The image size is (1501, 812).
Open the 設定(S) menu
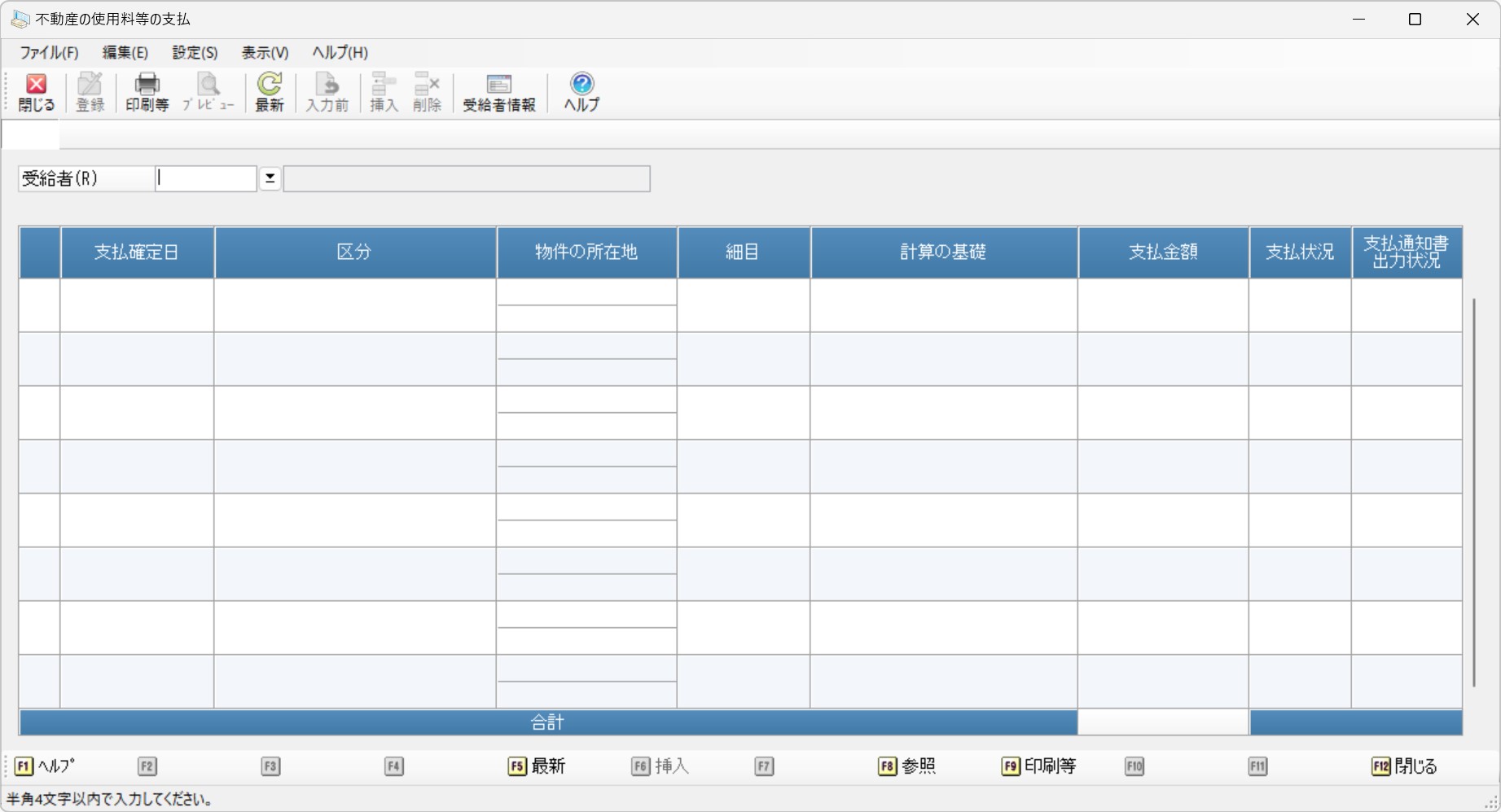click(x=195, y=53)
